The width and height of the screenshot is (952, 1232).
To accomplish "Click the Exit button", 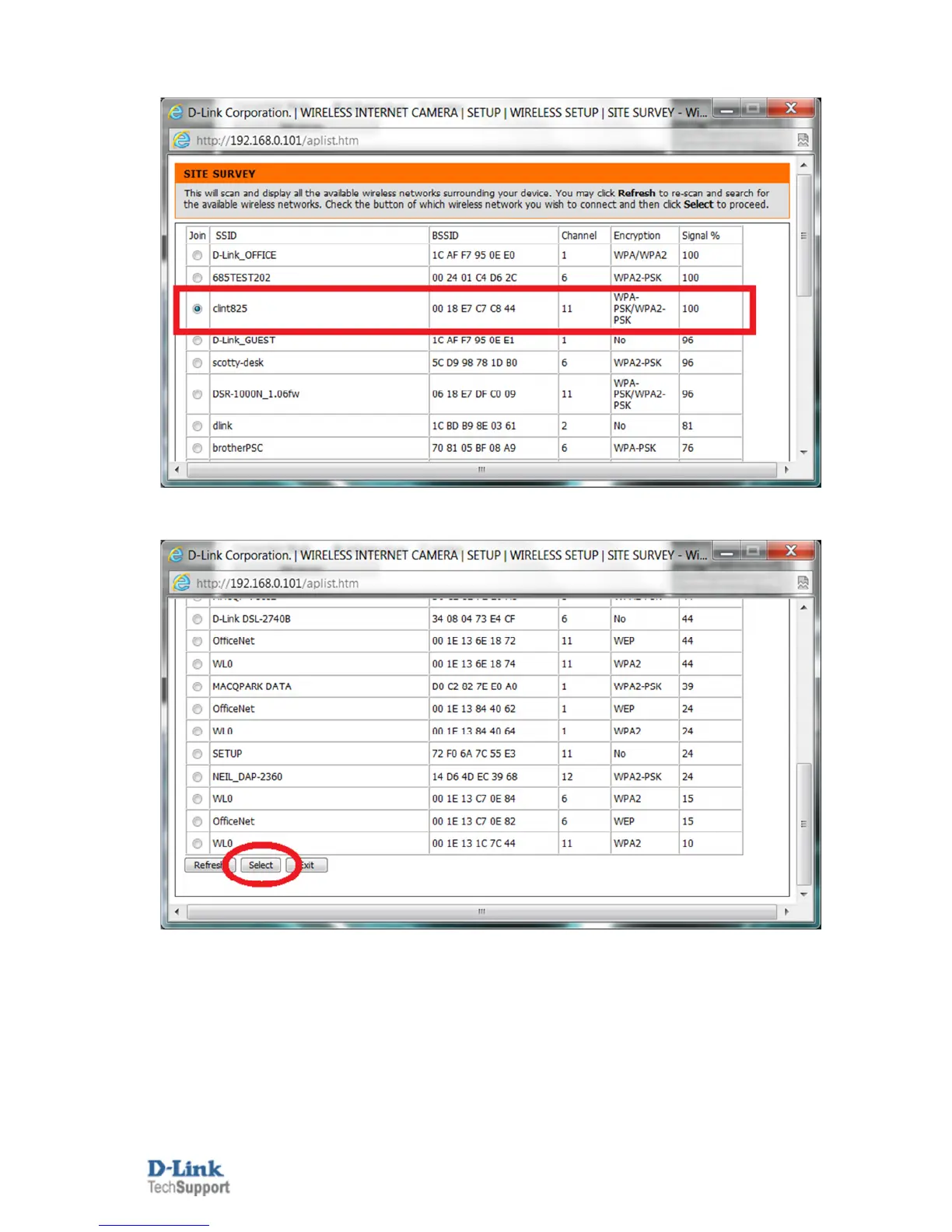I will coord(307,865).
